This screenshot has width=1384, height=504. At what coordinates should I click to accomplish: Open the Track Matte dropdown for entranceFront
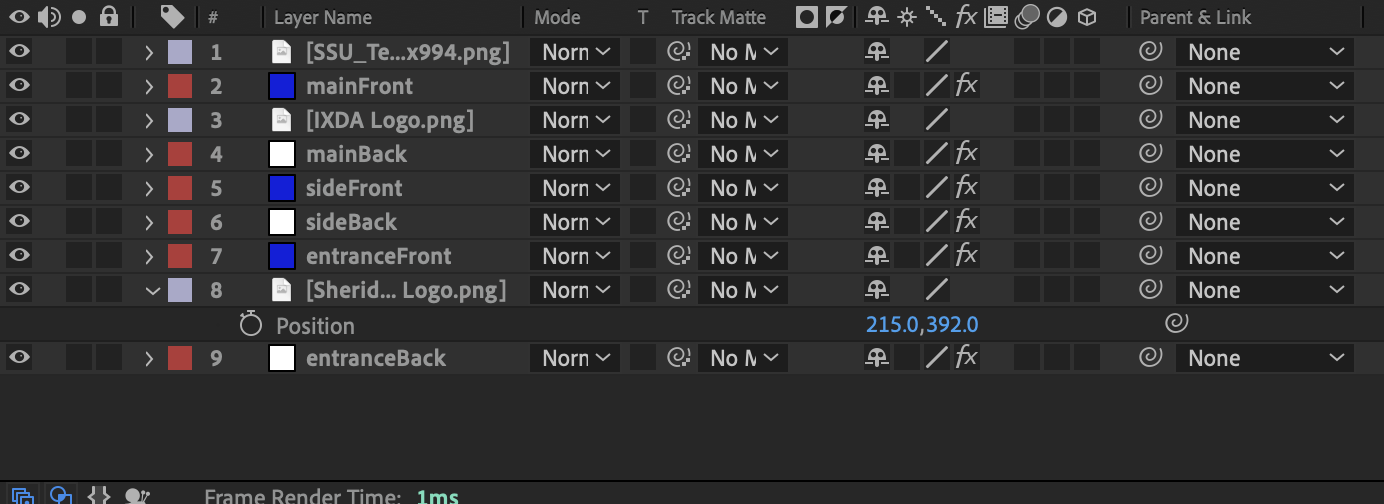tap(743, 256)
